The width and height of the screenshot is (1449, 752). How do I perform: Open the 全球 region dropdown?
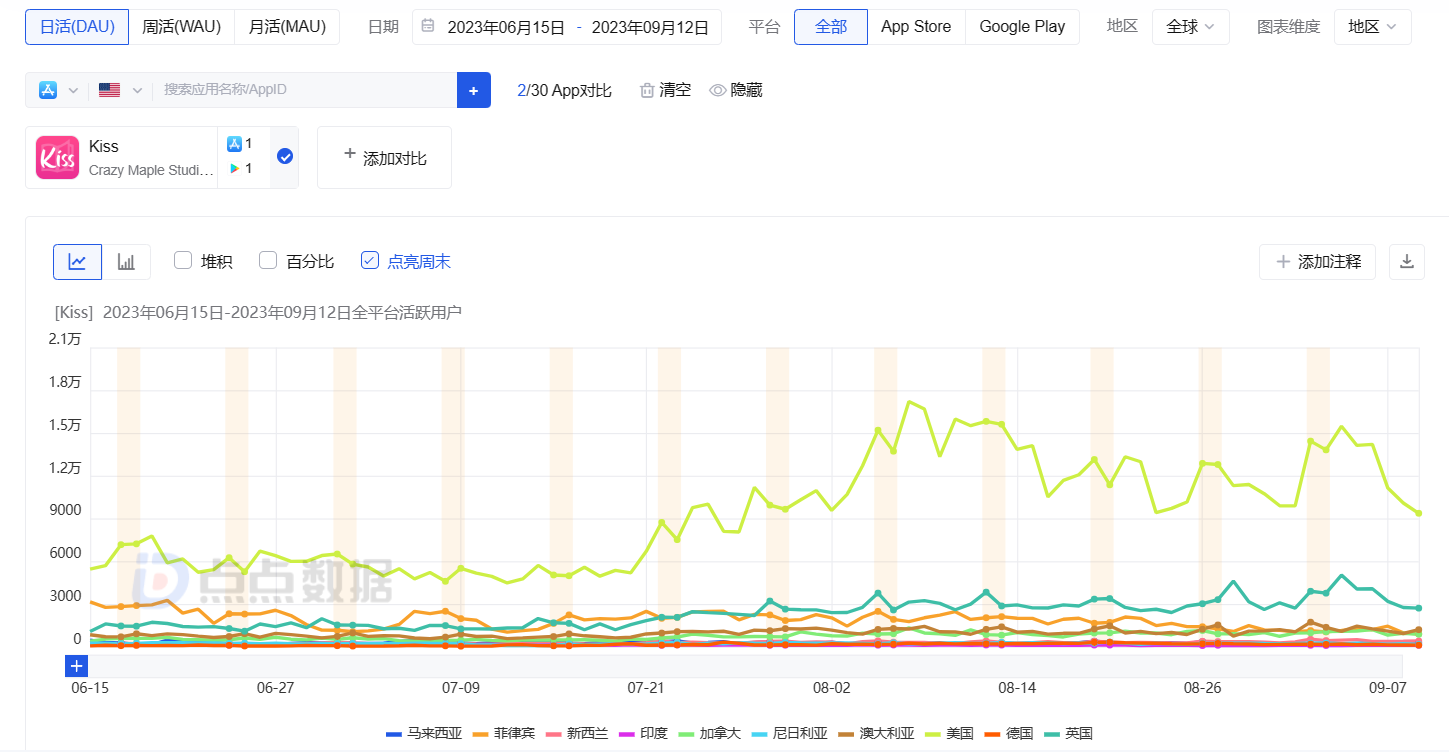1190,27
